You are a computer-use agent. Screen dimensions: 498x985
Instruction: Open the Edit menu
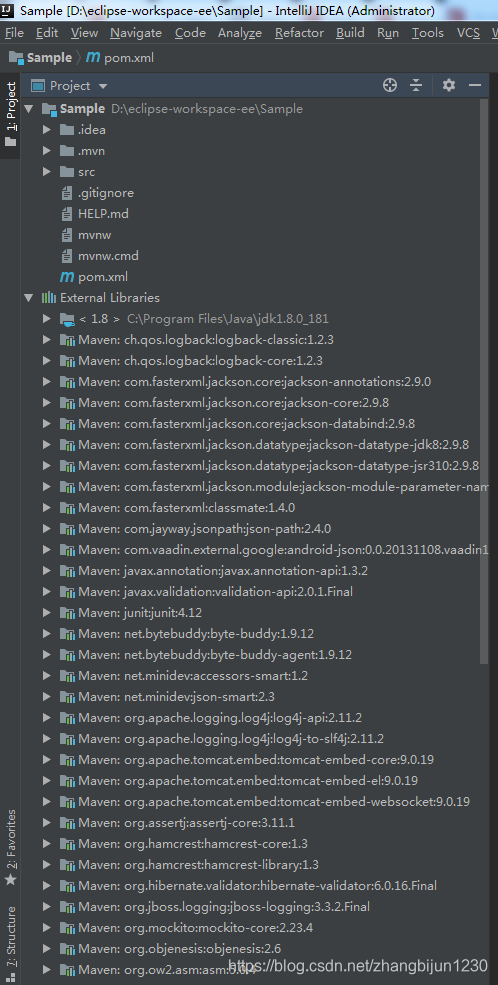pyautogui.click(x=46, y=33)
